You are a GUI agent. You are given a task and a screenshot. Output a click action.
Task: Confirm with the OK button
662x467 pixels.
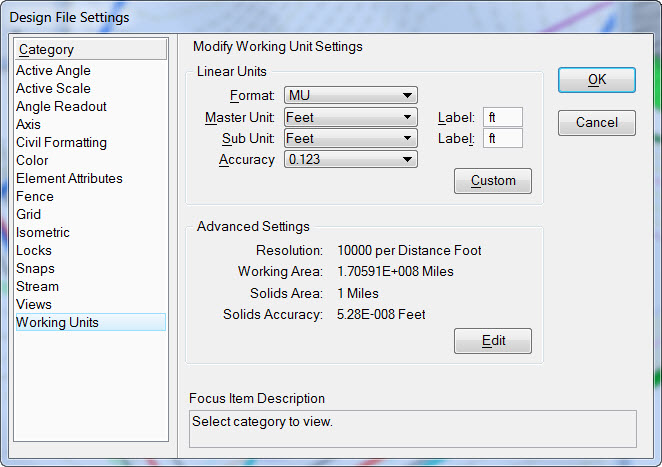click(x=597, y=80)
